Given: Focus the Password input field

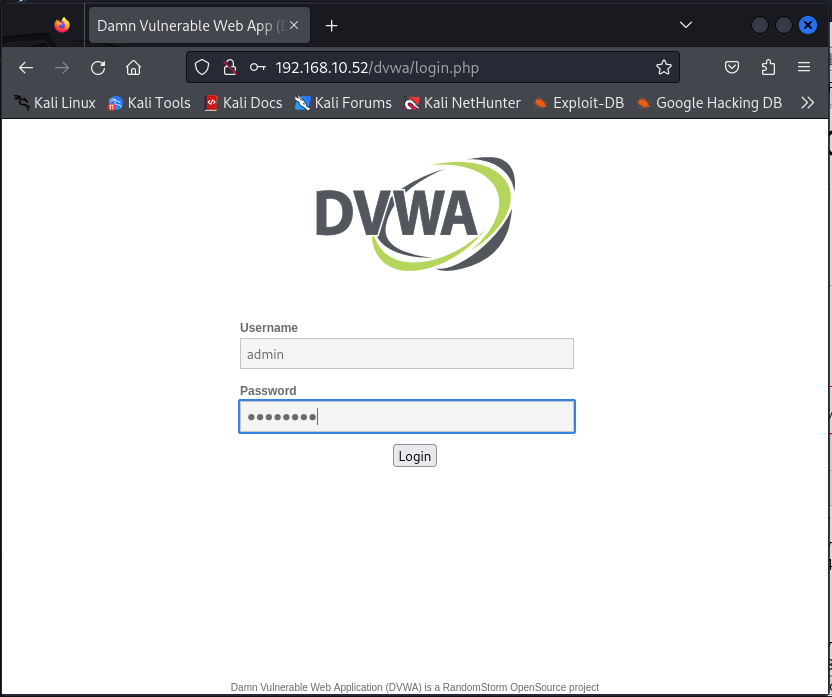Looking at the screenshot, I should click(x=406, y=416).
